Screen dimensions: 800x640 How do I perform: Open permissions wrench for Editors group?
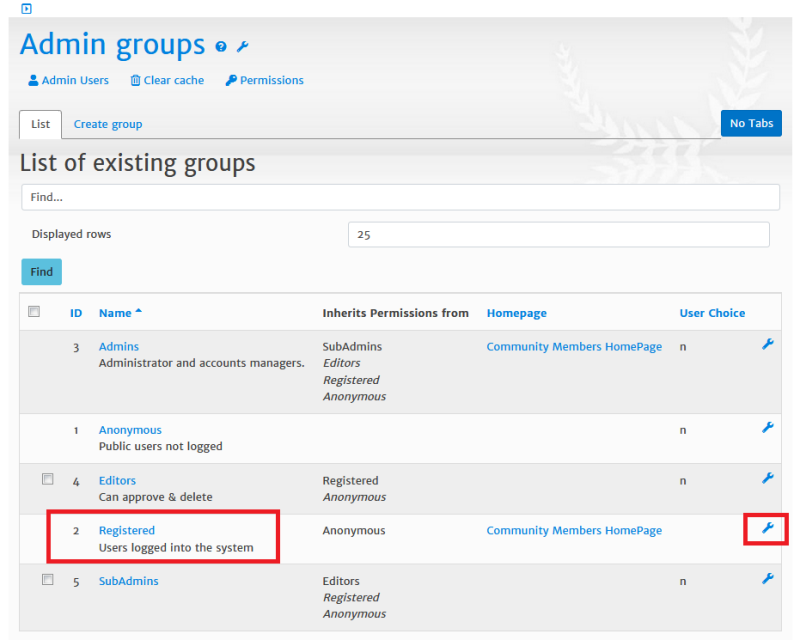767,478
